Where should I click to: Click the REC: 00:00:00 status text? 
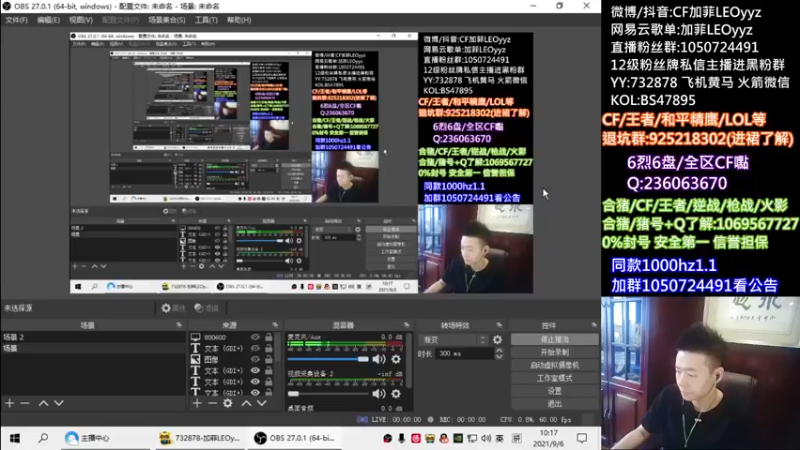[462, 419]
